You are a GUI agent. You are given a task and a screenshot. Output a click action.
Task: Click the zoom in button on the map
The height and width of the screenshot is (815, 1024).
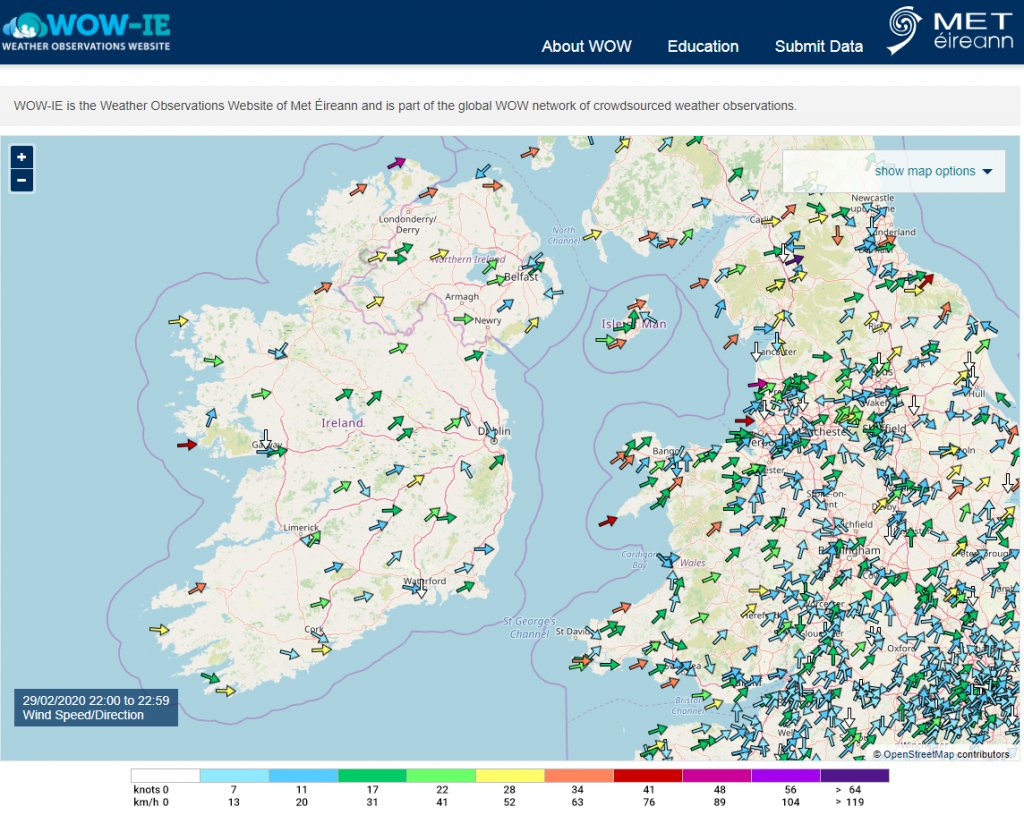click(x=21, y=157)
